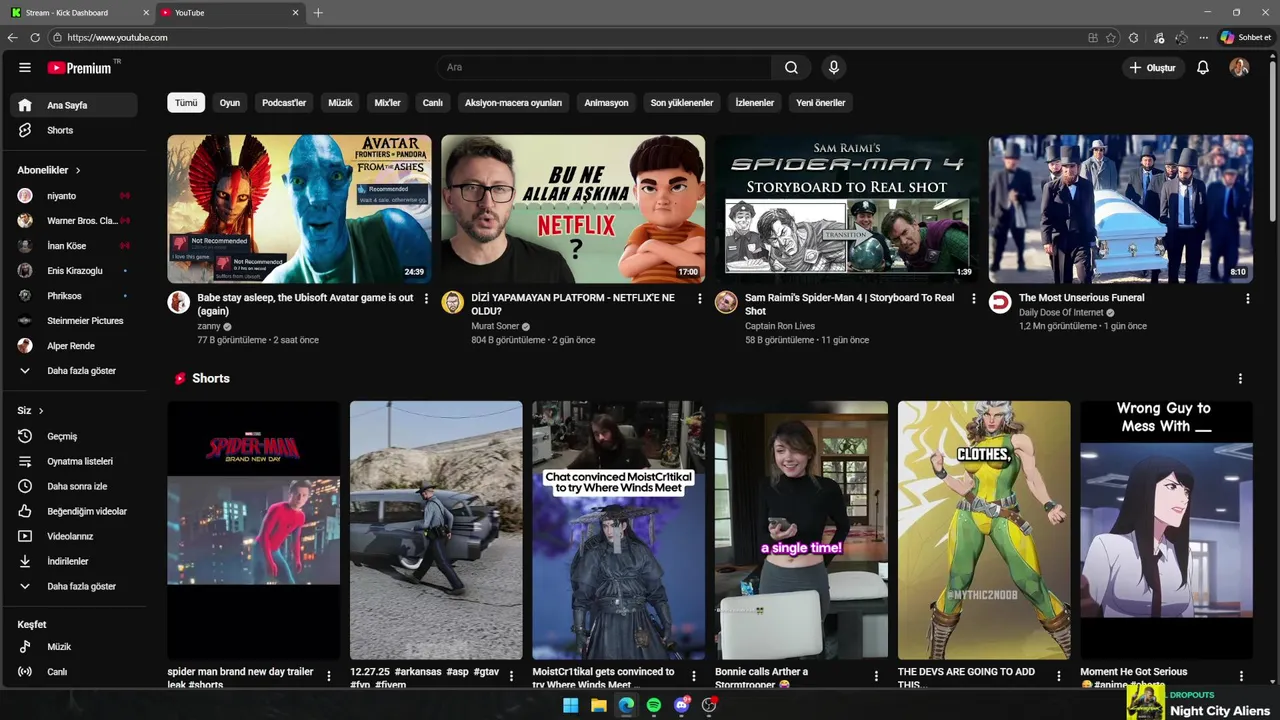The height and width of the screenshot is (720, 1280).
Task: Expand Daha fazla göster under subscriptions
Action: click(74, 371)
